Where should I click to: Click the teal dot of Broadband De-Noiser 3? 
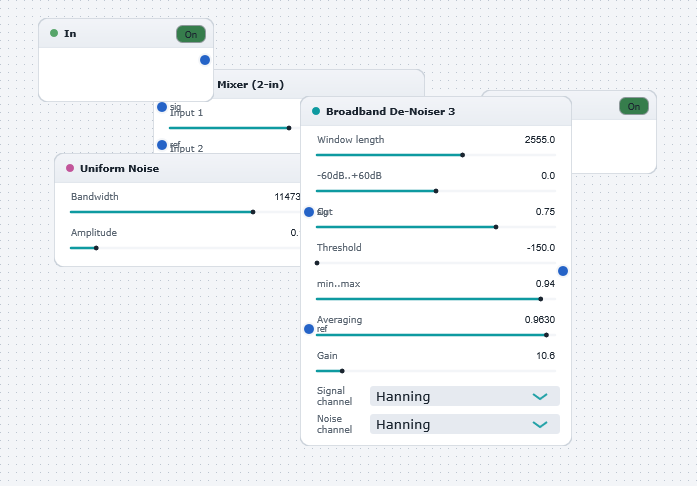point(316,111)
